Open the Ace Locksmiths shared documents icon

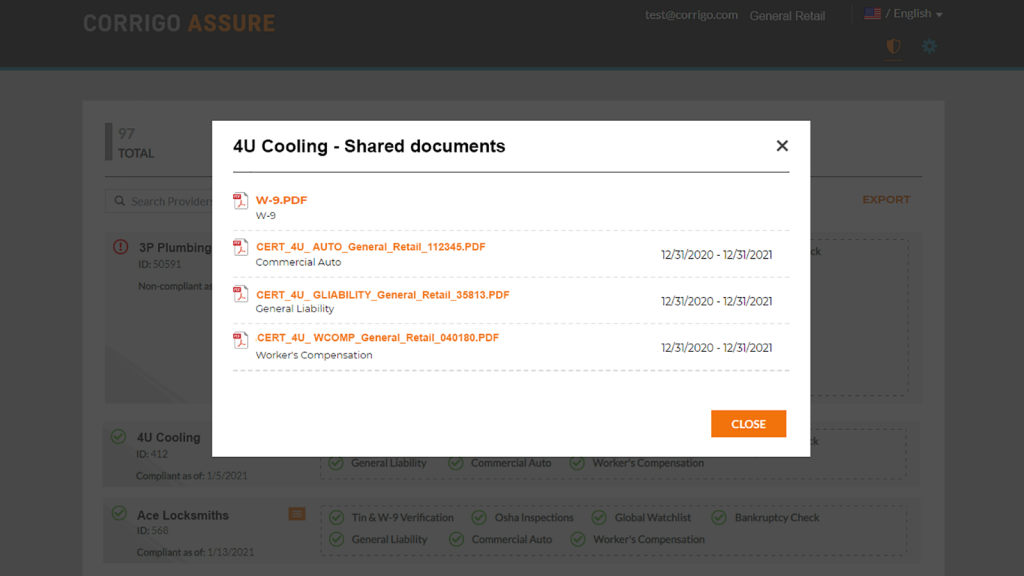[297, 514]
